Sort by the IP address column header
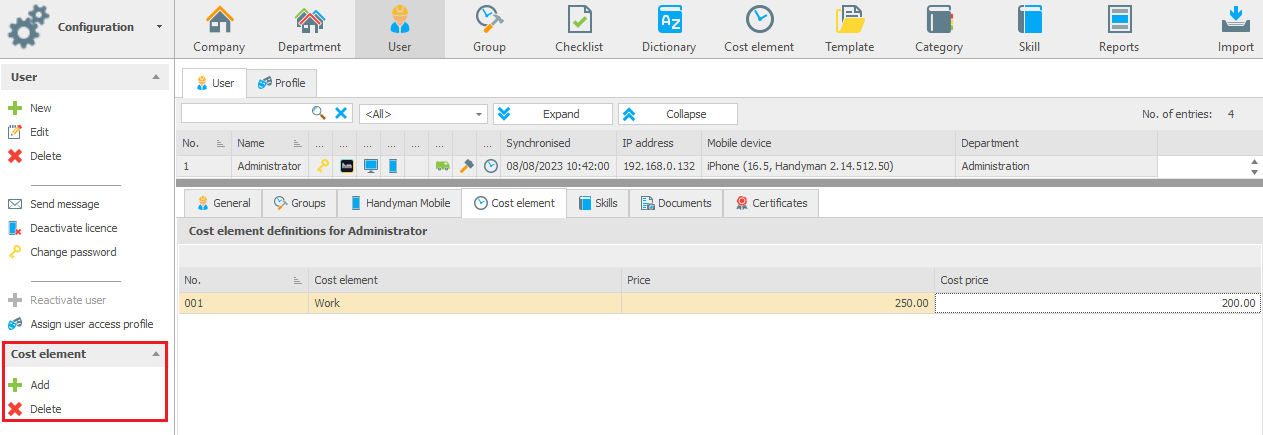The width and height of the screenshot is (1263, 435). (659, 143)
